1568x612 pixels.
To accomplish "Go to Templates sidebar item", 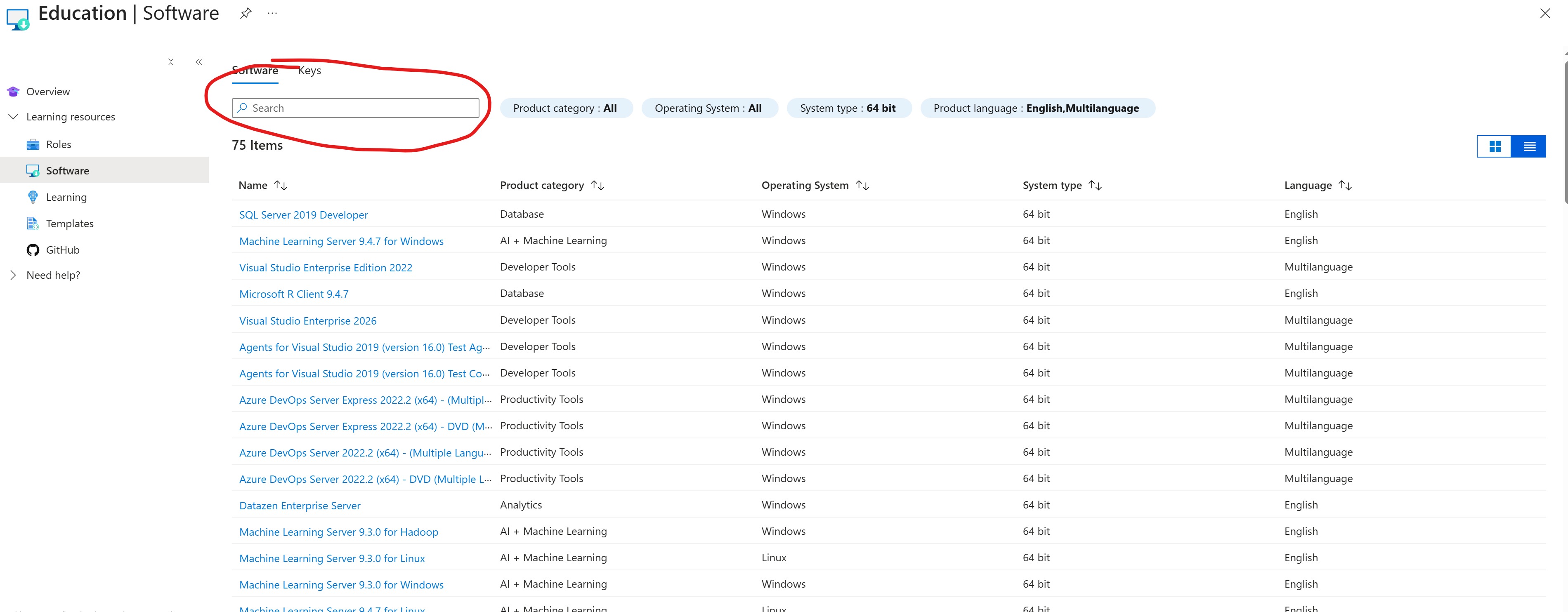I will pyautogui.click(x=69, y=223).
